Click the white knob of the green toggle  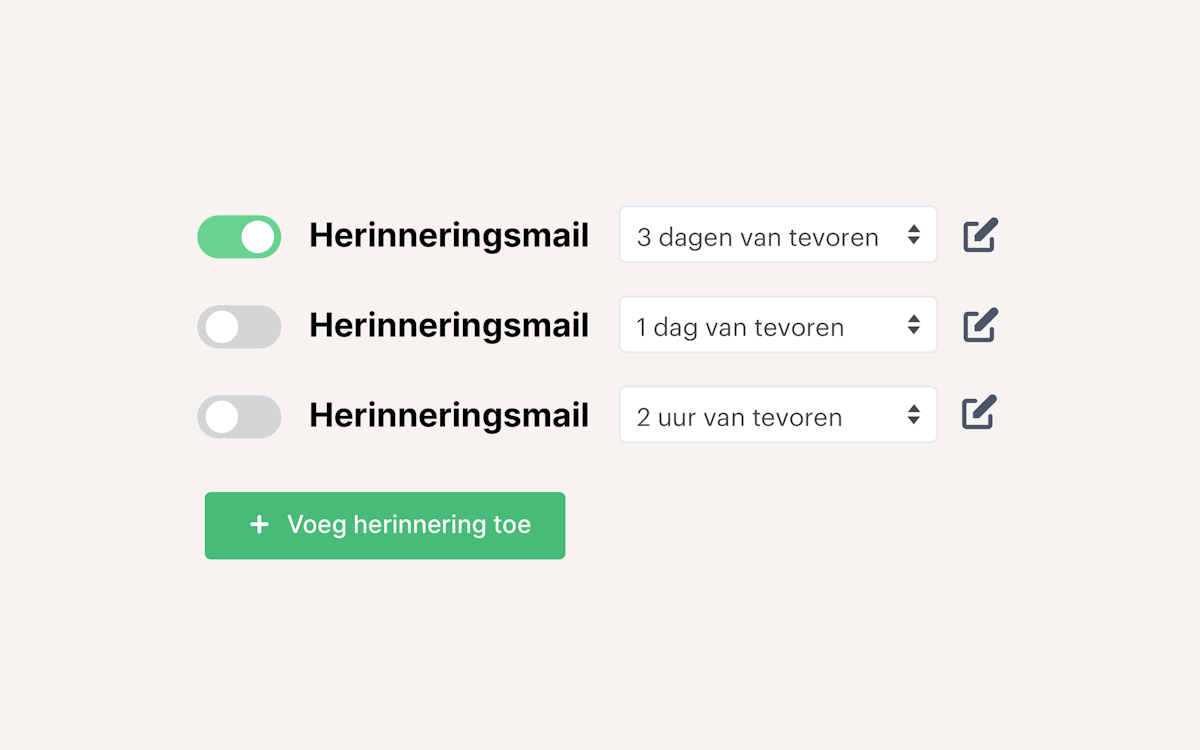coord(257,237)
